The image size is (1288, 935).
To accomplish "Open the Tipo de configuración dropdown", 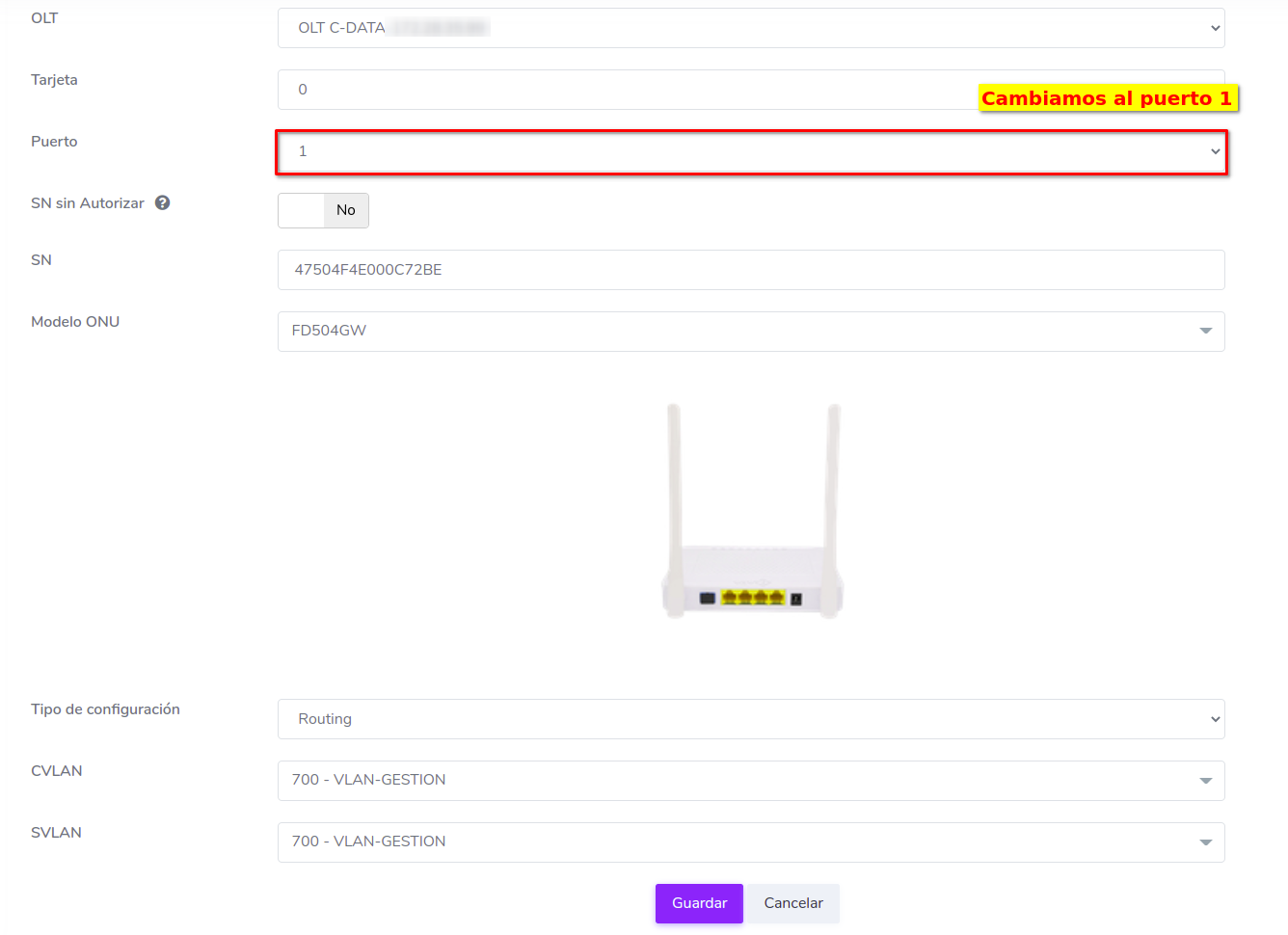I will [750, 719].
